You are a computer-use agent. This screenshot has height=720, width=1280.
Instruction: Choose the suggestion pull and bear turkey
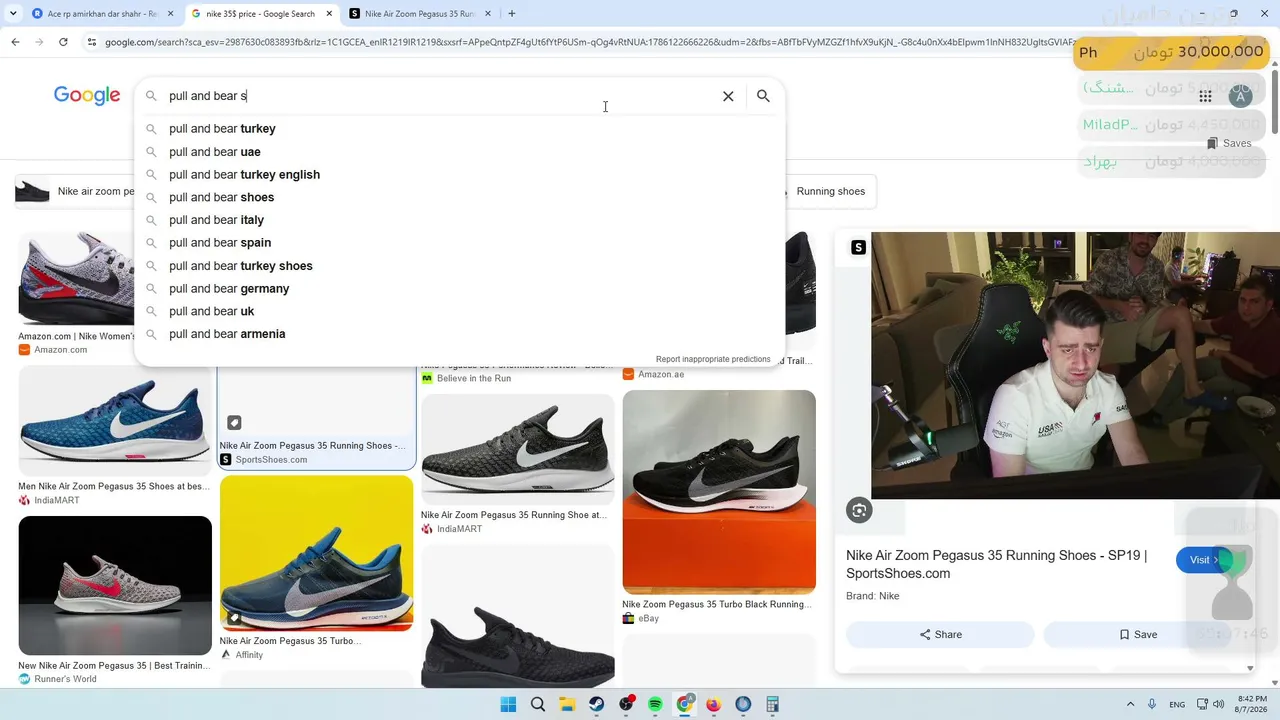(x=460, y=129)
